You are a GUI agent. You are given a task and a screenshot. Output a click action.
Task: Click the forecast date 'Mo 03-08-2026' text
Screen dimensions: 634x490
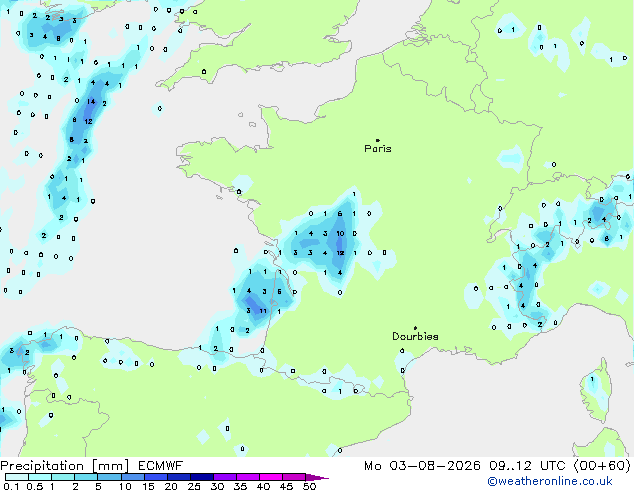pyautogui.click(x=422, y=466)
